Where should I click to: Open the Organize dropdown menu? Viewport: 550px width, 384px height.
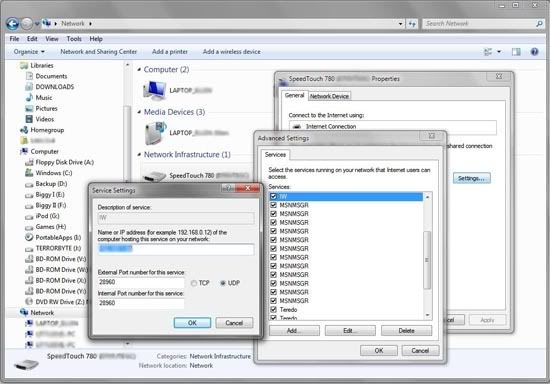click(29, 52)
